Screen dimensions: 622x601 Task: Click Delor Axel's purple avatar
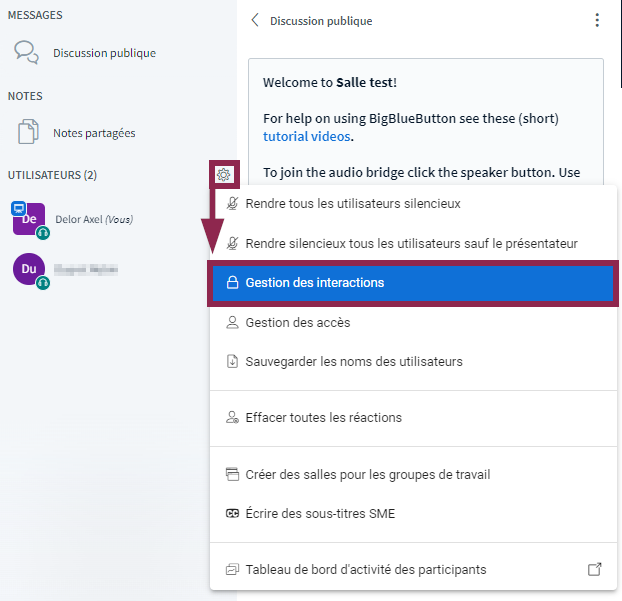point(28,219)
